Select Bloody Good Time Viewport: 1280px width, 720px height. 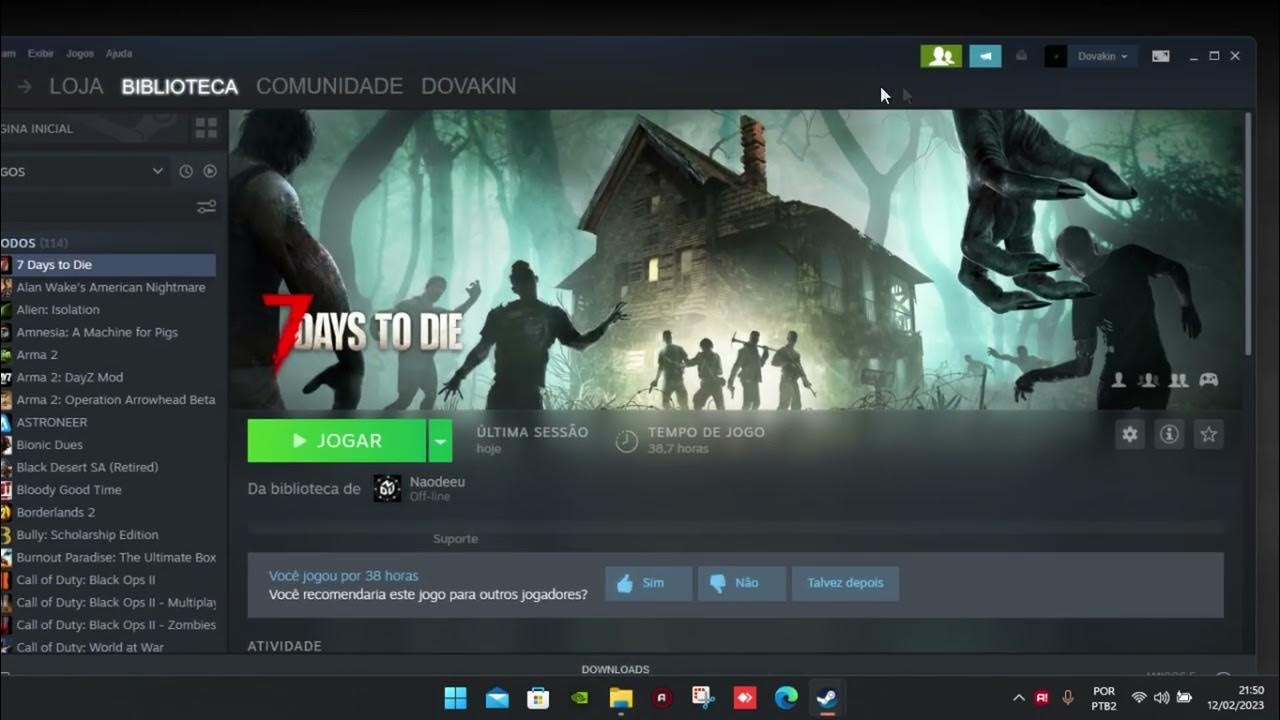pos(108,490)
